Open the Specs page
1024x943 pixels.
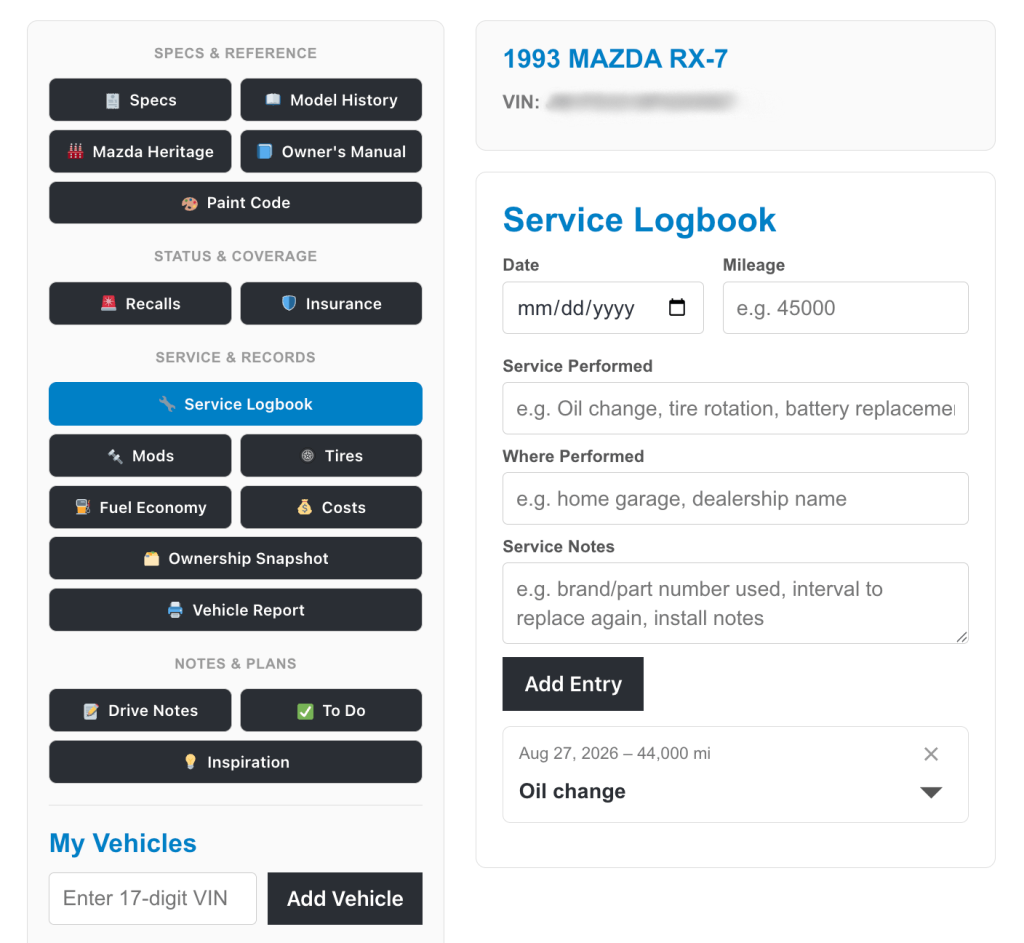(140, 100)
